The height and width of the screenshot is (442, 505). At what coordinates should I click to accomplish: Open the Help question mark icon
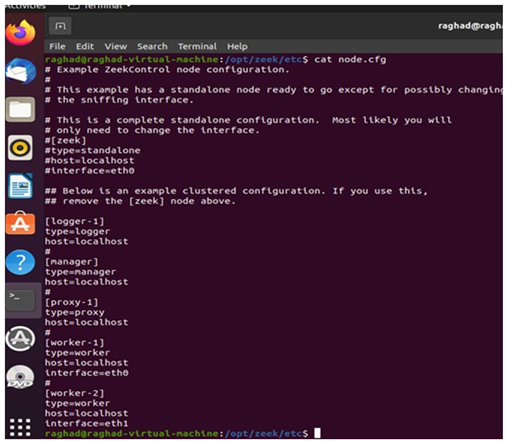pyautogui.click(x=20, y=262)
